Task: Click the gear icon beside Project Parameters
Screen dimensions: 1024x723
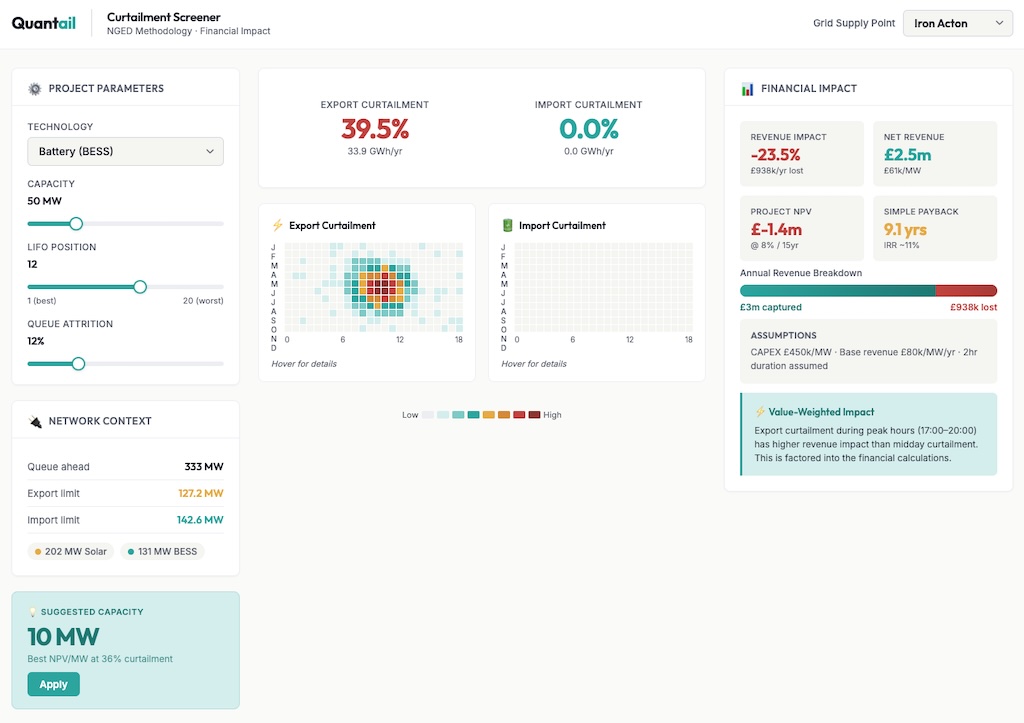Action: (x=36, y=88)
